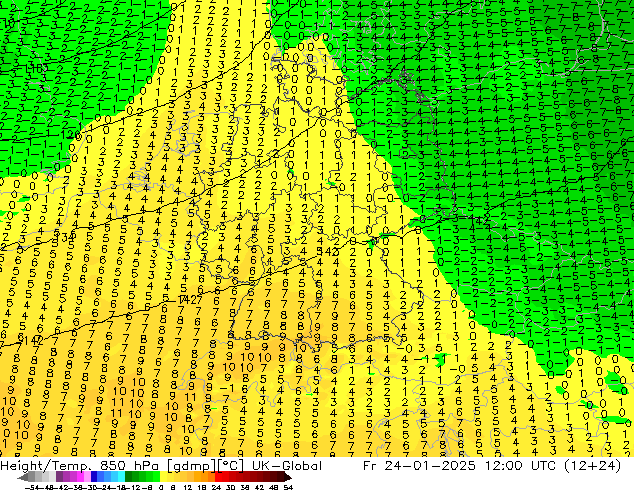634x490 pixels.
Task: Click the time "12:00 UTC"
Action: point(518,466)
